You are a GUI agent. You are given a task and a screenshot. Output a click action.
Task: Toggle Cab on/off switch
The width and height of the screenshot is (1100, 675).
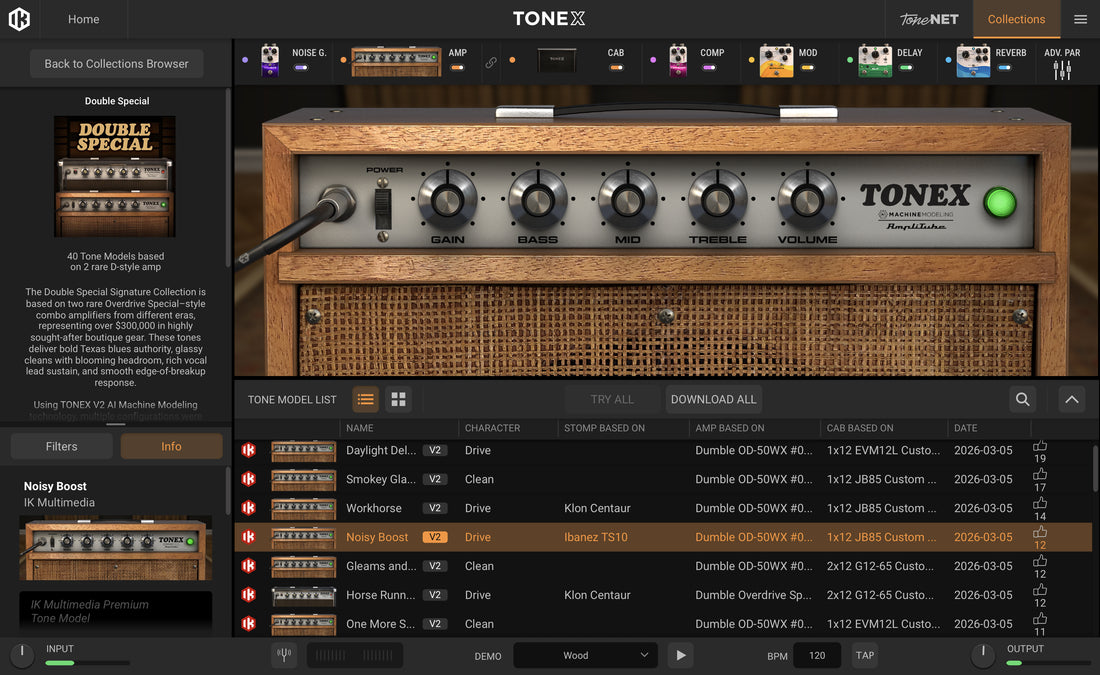click(x=616, y=68)
